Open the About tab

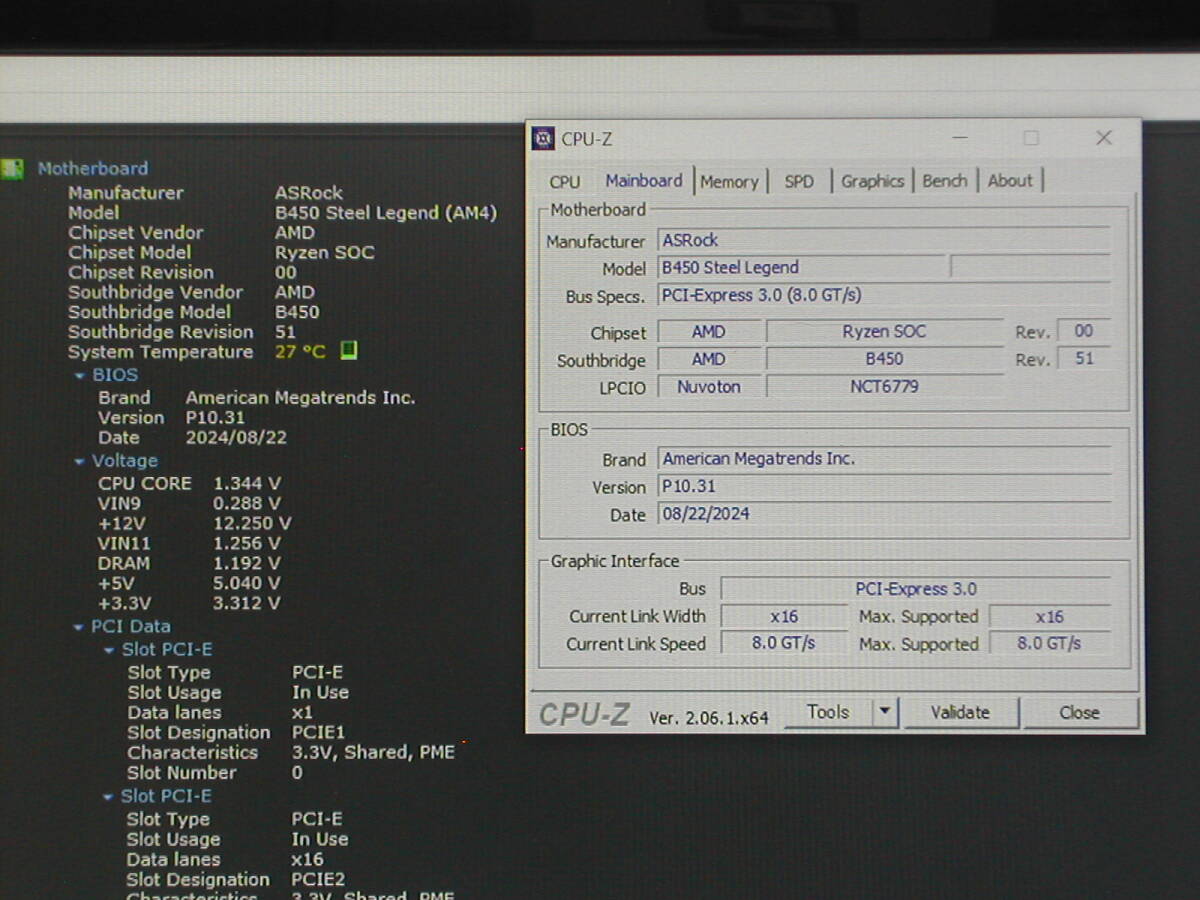(x=1010, y=181)
